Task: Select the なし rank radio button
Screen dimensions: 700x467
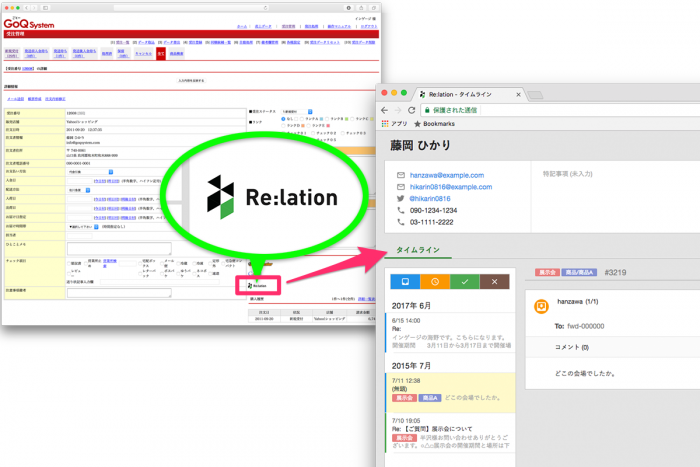Action: [283, 119]
